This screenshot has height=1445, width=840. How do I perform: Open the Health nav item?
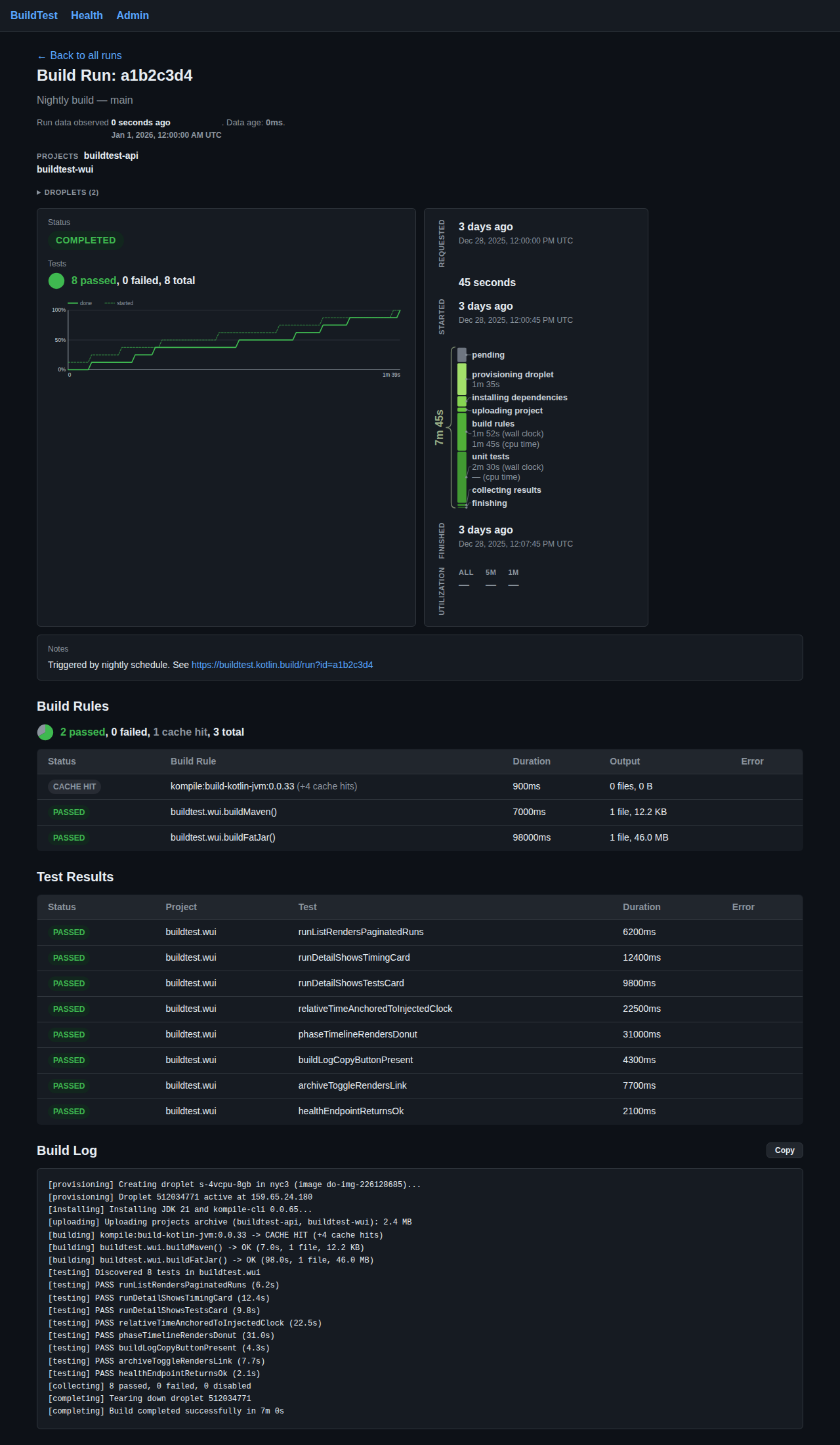[87, 15]
